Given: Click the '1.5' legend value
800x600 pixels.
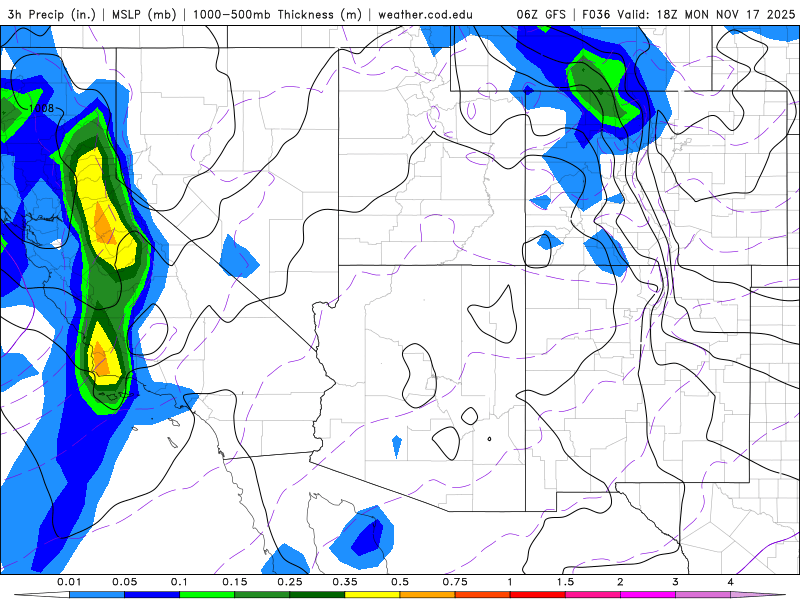Looking at the screenshot, I should click(565, 582).
